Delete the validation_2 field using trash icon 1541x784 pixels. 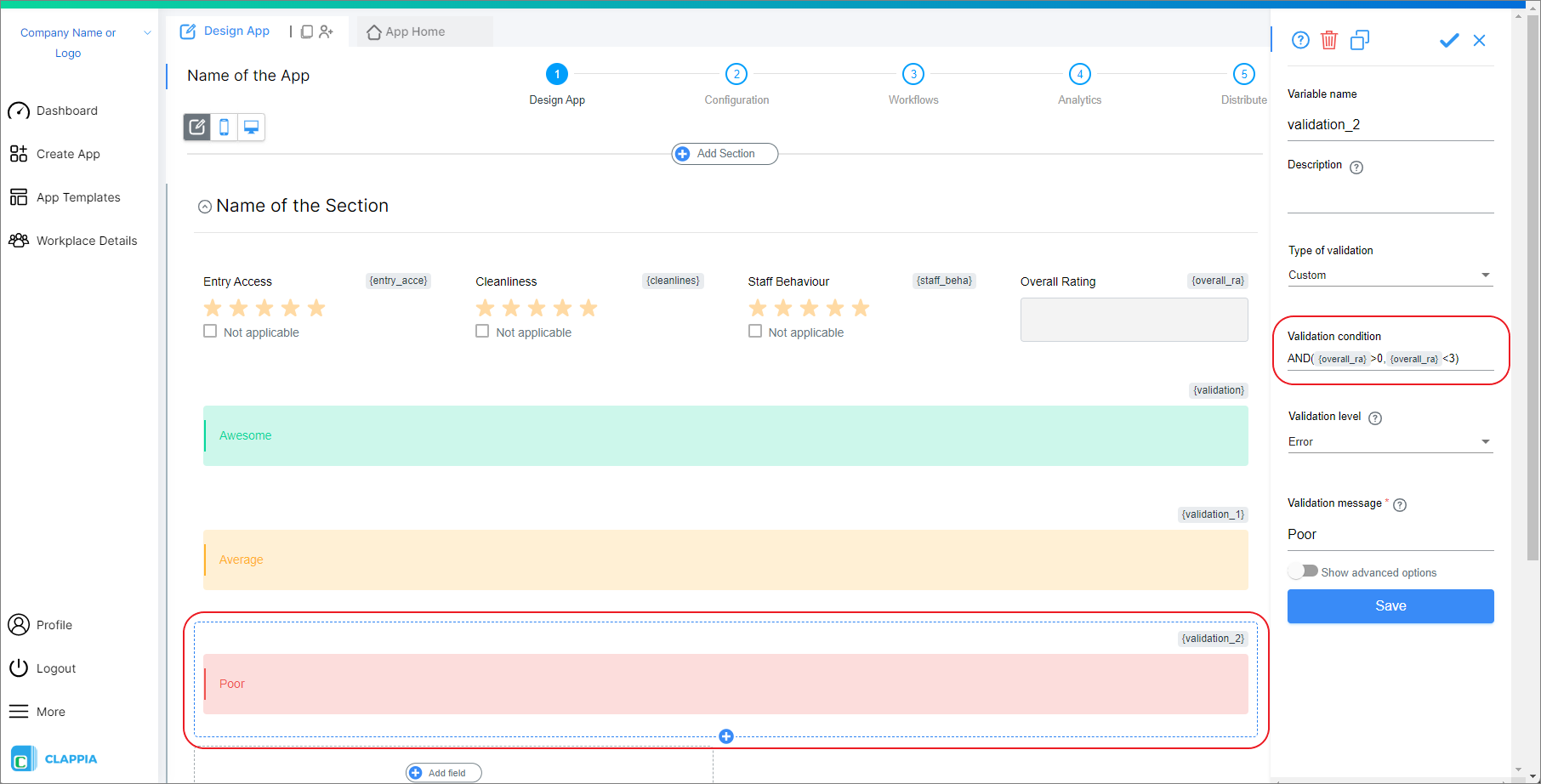click(x=1329, y=40)
